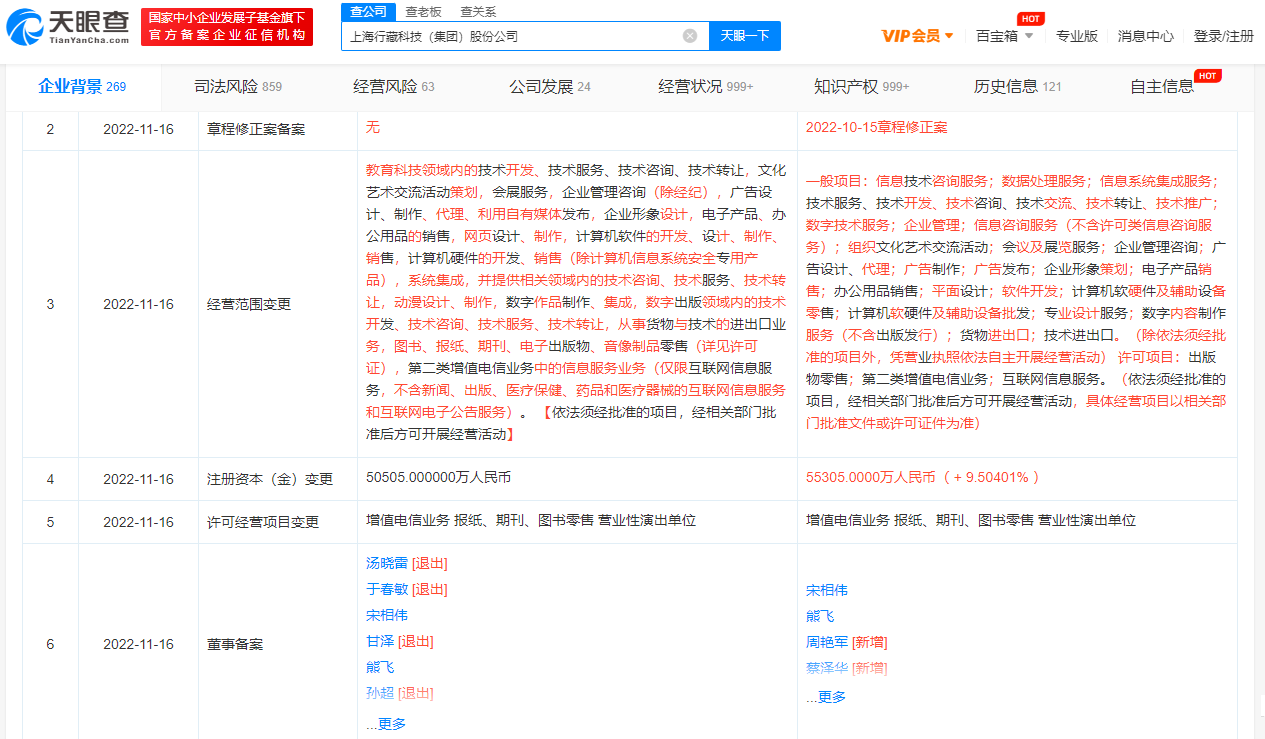Open director 于春敏 profile link
This screenshot has width=1265, height=739.
point(387,589)
